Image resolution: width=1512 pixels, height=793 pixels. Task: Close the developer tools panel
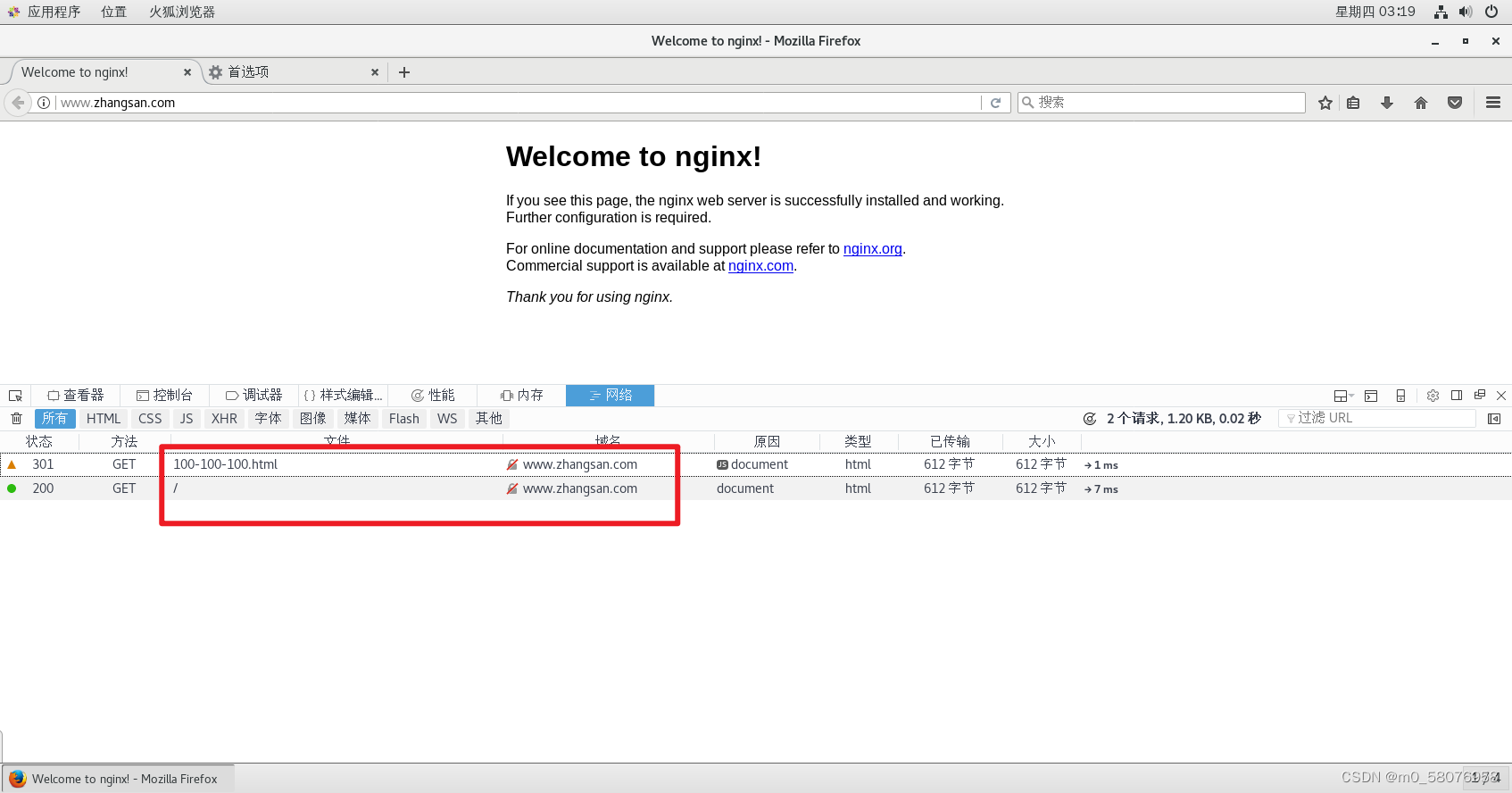tap(1501, 396)
